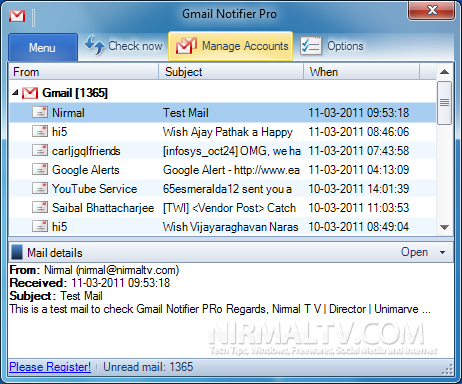This screenshot has height=384, width=462.
Task: Collapse the Gmail [1365] account group
Action: tap(15, 93)
